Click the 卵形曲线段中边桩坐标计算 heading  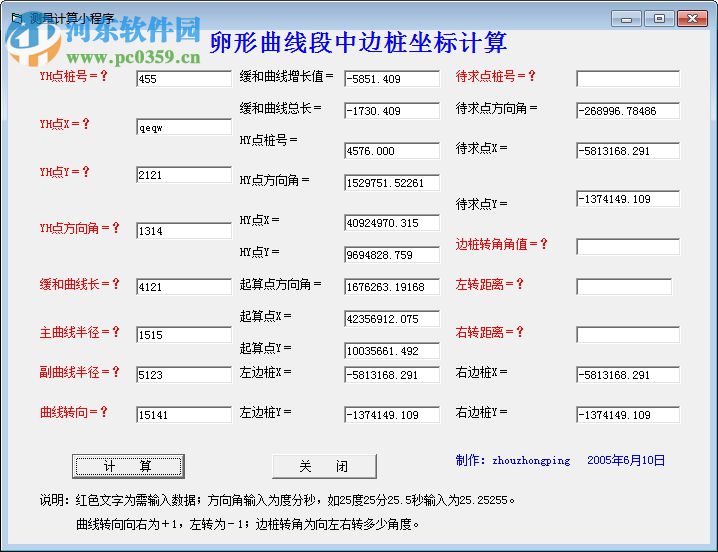pyautogui.click(x=358, y=43)
